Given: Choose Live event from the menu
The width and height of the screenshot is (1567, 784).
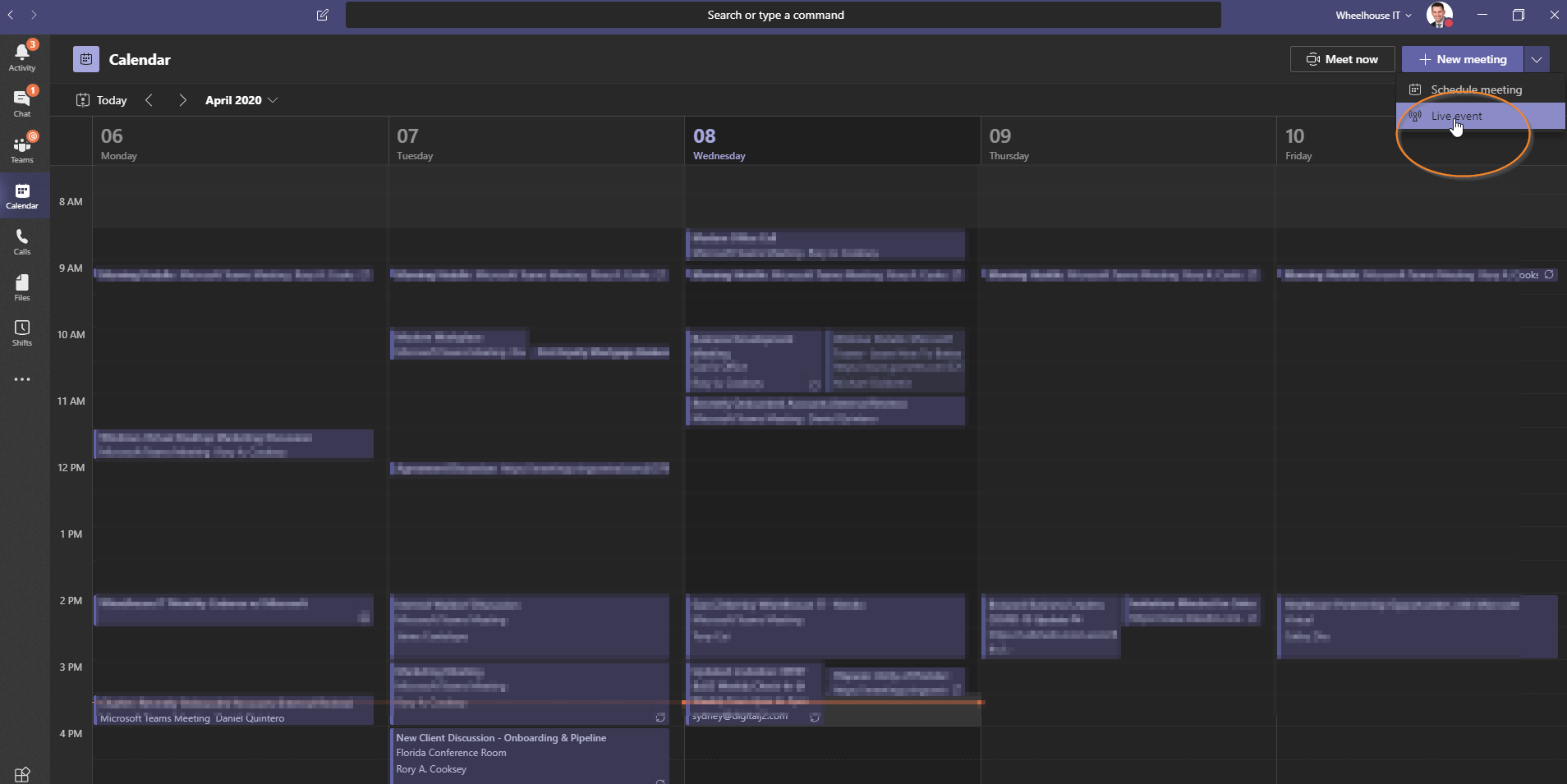Looking at the screenshot, I should coord(1481,116).
